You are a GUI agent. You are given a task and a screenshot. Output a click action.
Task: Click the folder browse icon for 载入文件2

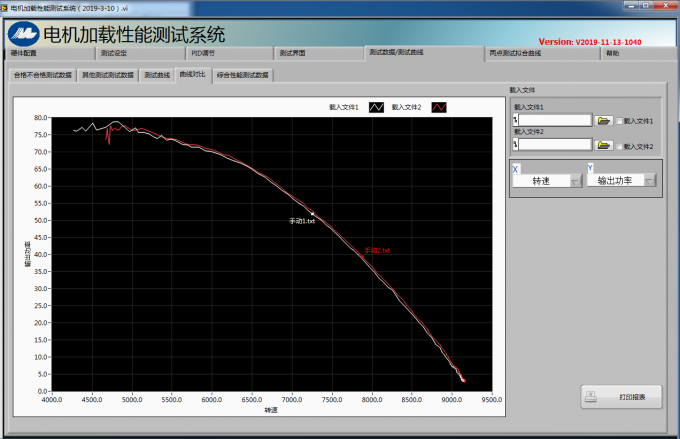coord(604,146)
